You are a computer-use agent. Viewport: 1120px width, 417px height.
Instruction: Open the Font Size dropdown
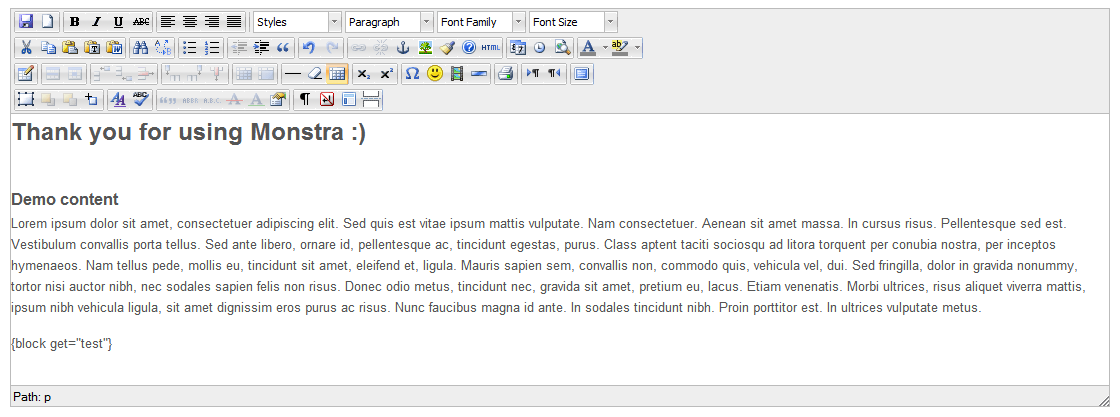(573, 22)
